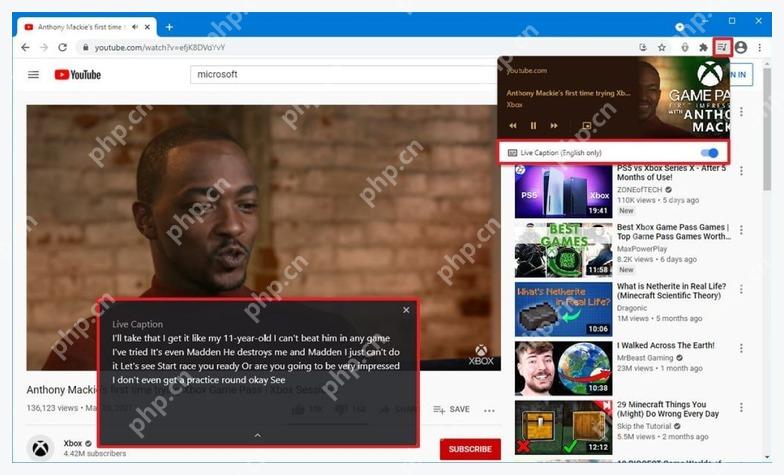Close the Anthony Mackie tab
Image resolution: width=784 pixels, height=475 pixels.
(x=148, y=27)
